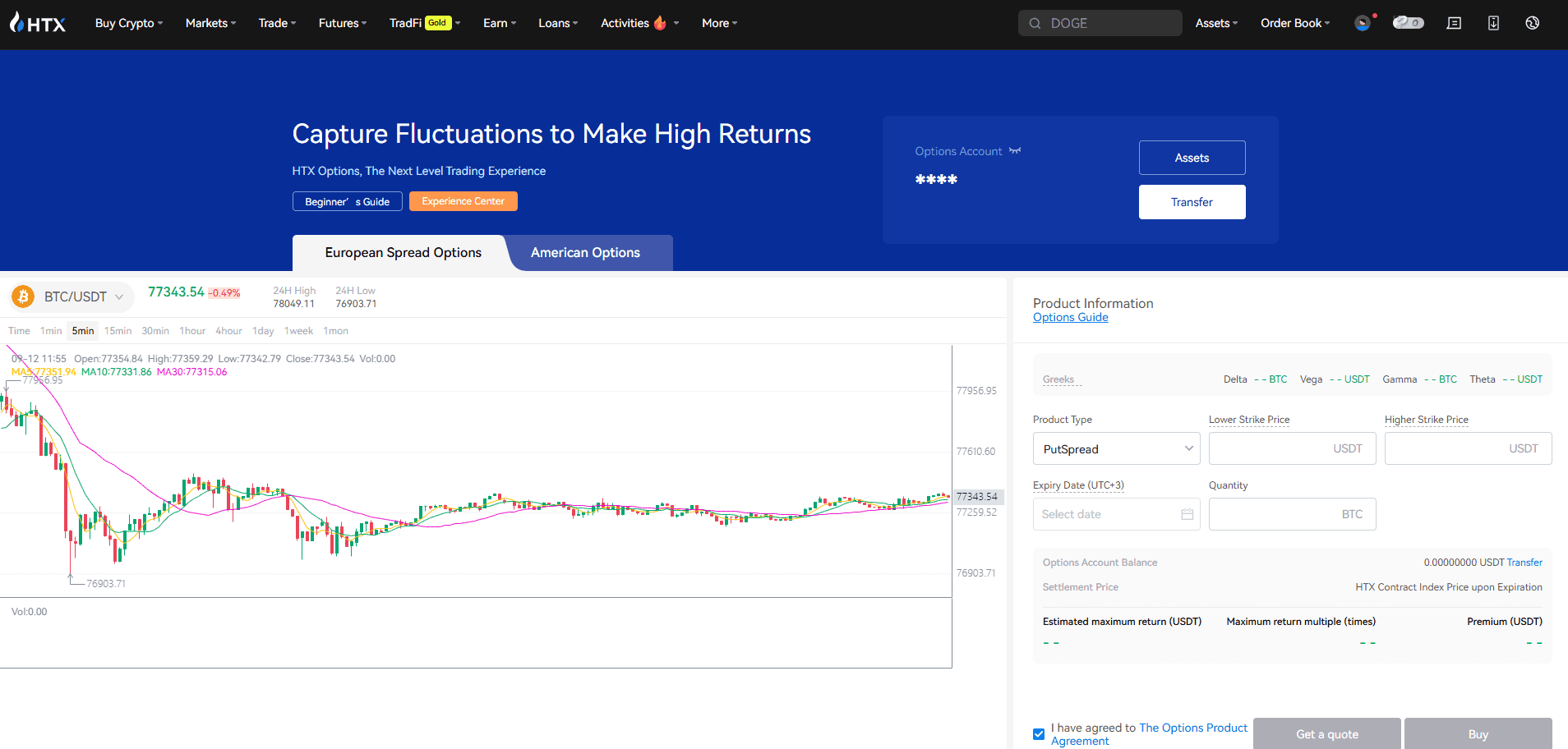Open the language globe icon
This screenshot has height=749, width=1568.
coord(1533,23)
